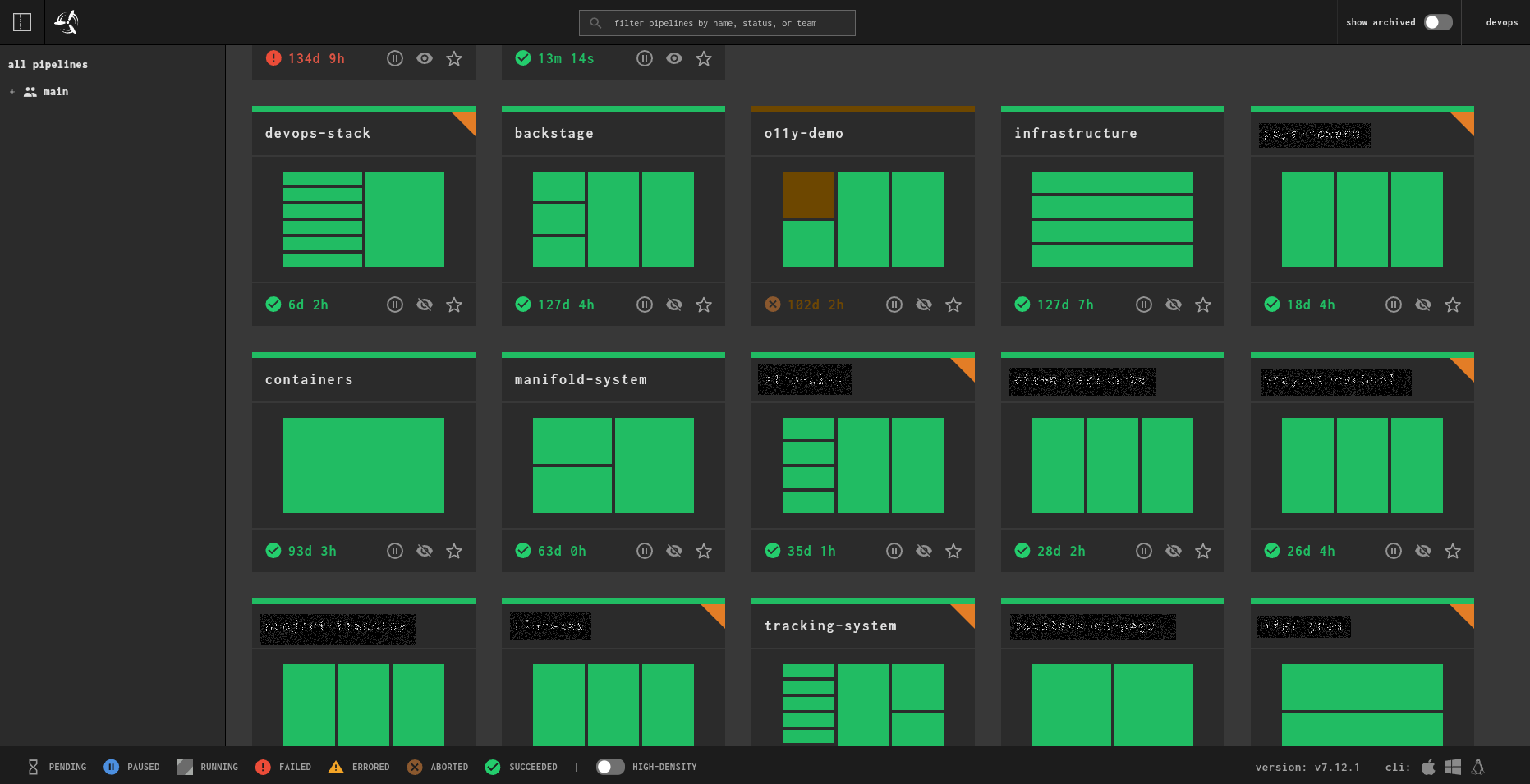Star the pipeline showing 28d 2h
Image resolution: width=1530 pixels, height=784 pixels.
tap(1203, 551)
